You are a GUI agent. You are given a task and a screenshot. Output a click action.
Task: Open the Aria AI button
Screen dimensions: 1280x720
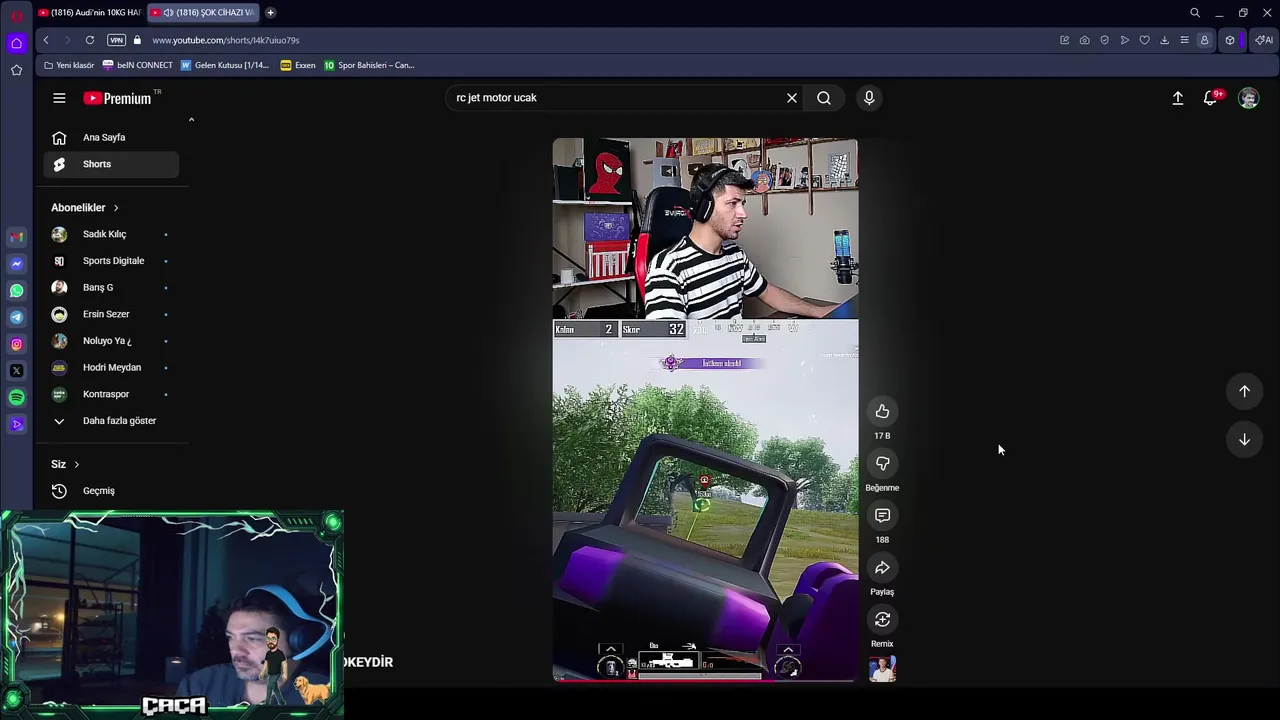point(1264,40)
